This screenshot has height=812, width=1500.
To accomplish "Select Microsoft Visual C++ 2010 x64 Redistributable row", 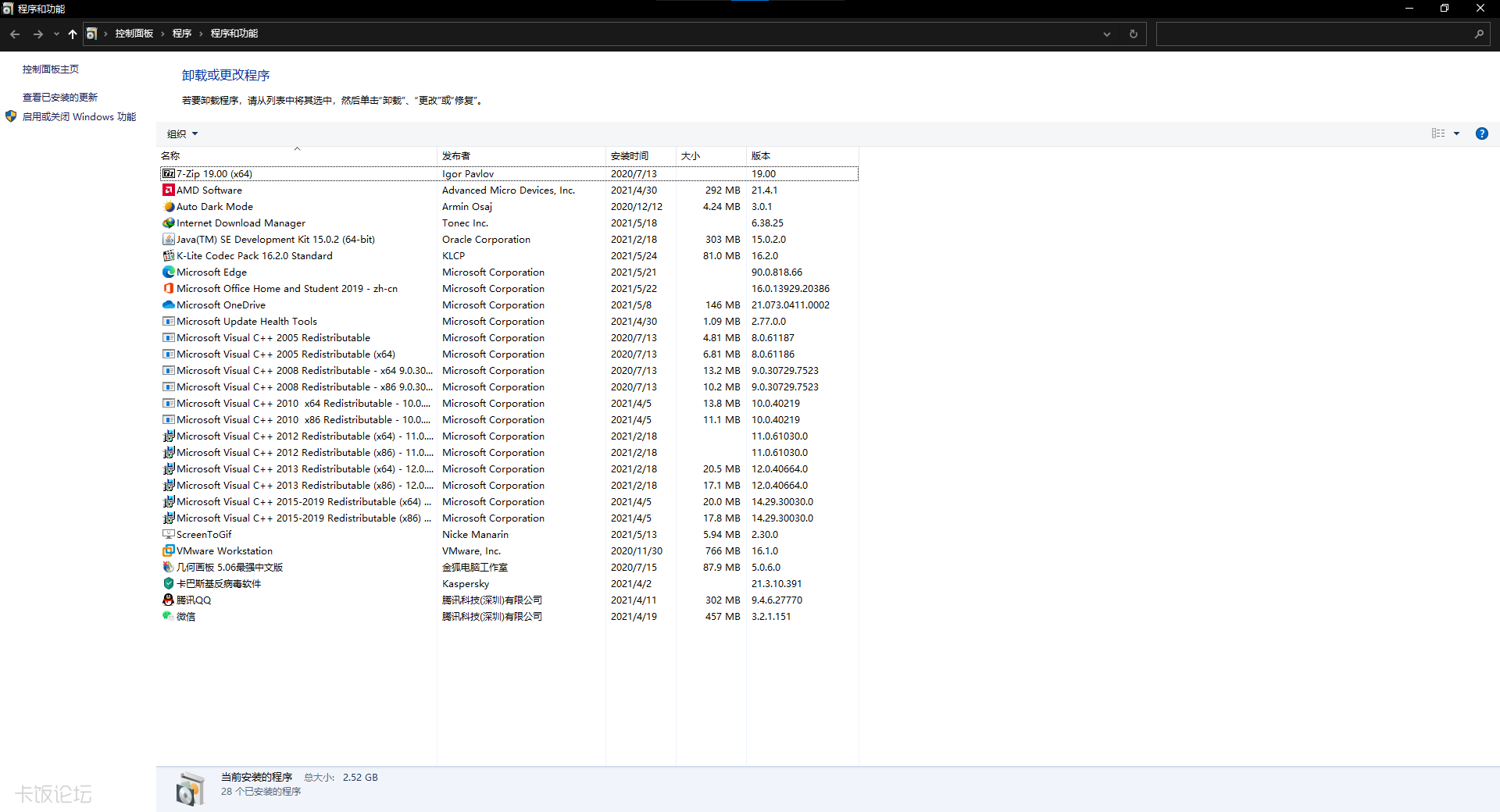I will tap(509, 404).
